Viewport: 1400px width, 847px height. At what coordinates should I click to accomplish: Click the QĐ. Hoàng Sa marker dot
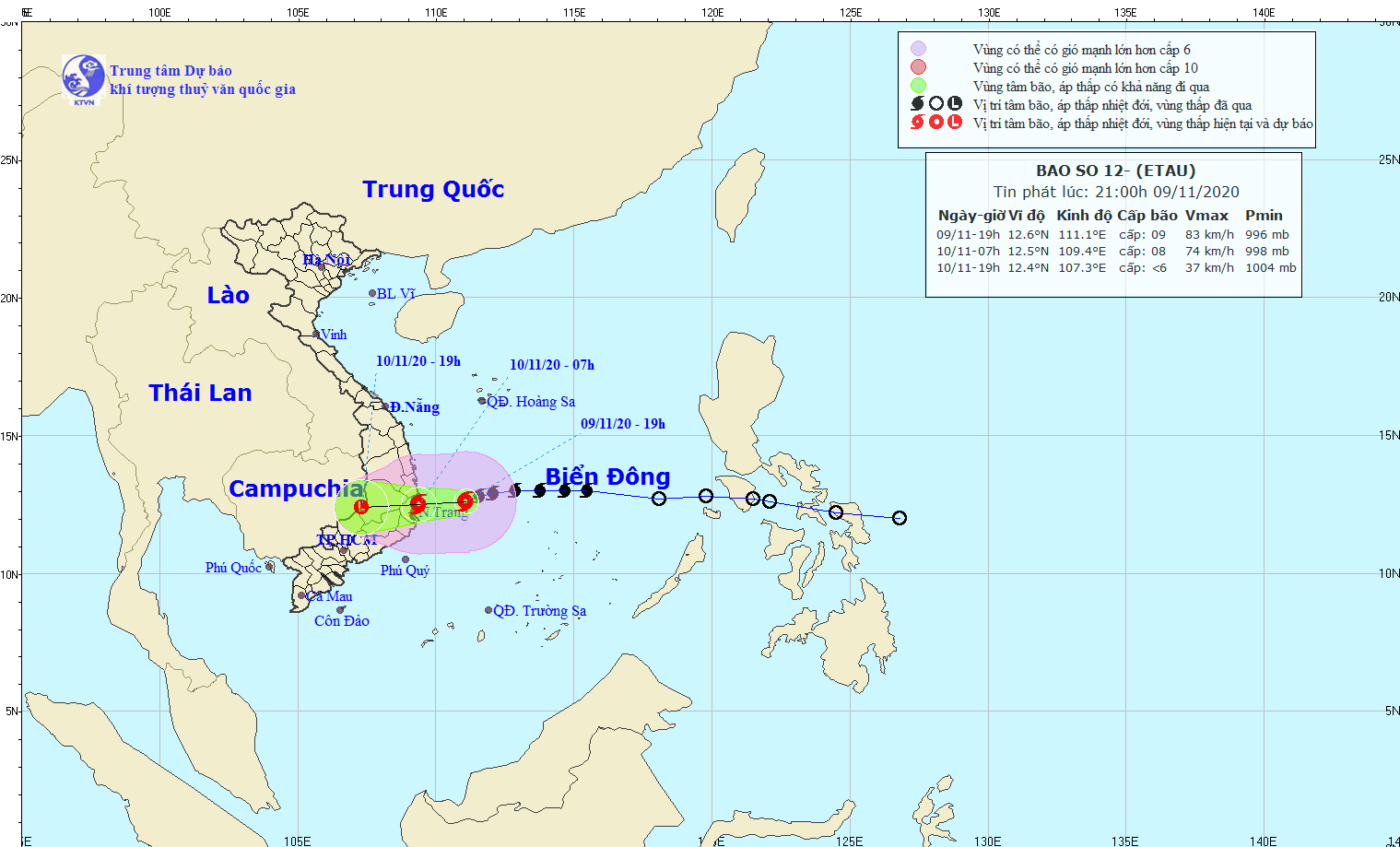[482, 401]
